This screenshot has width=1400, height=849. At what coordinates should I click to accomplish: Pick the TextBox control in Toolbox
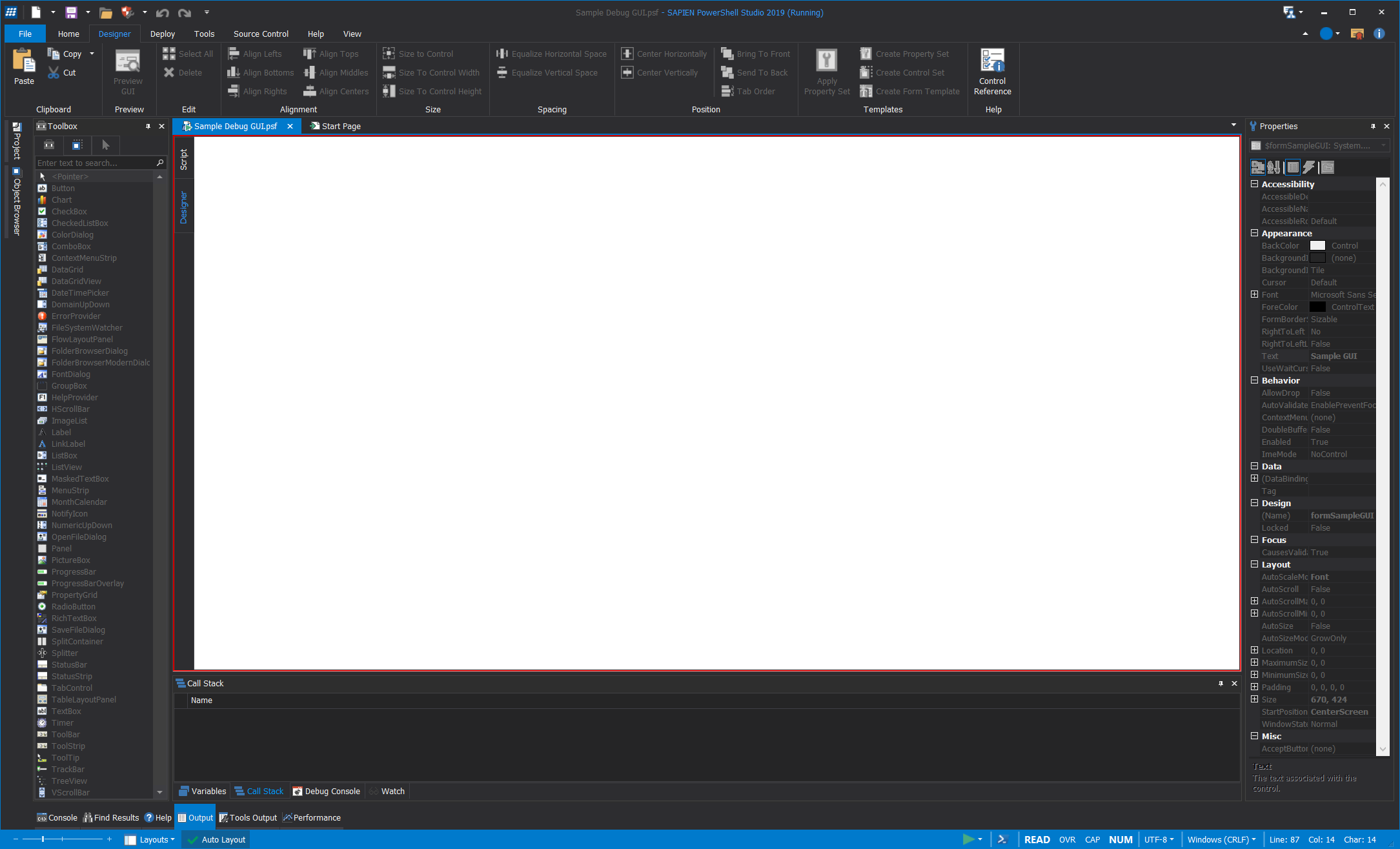95,711
